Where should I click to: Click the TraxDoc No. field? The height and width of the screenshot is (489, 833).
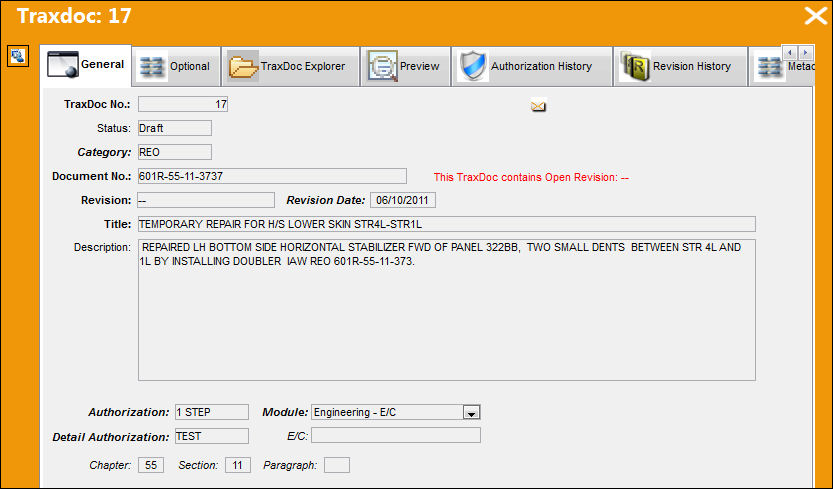[183, 104]
